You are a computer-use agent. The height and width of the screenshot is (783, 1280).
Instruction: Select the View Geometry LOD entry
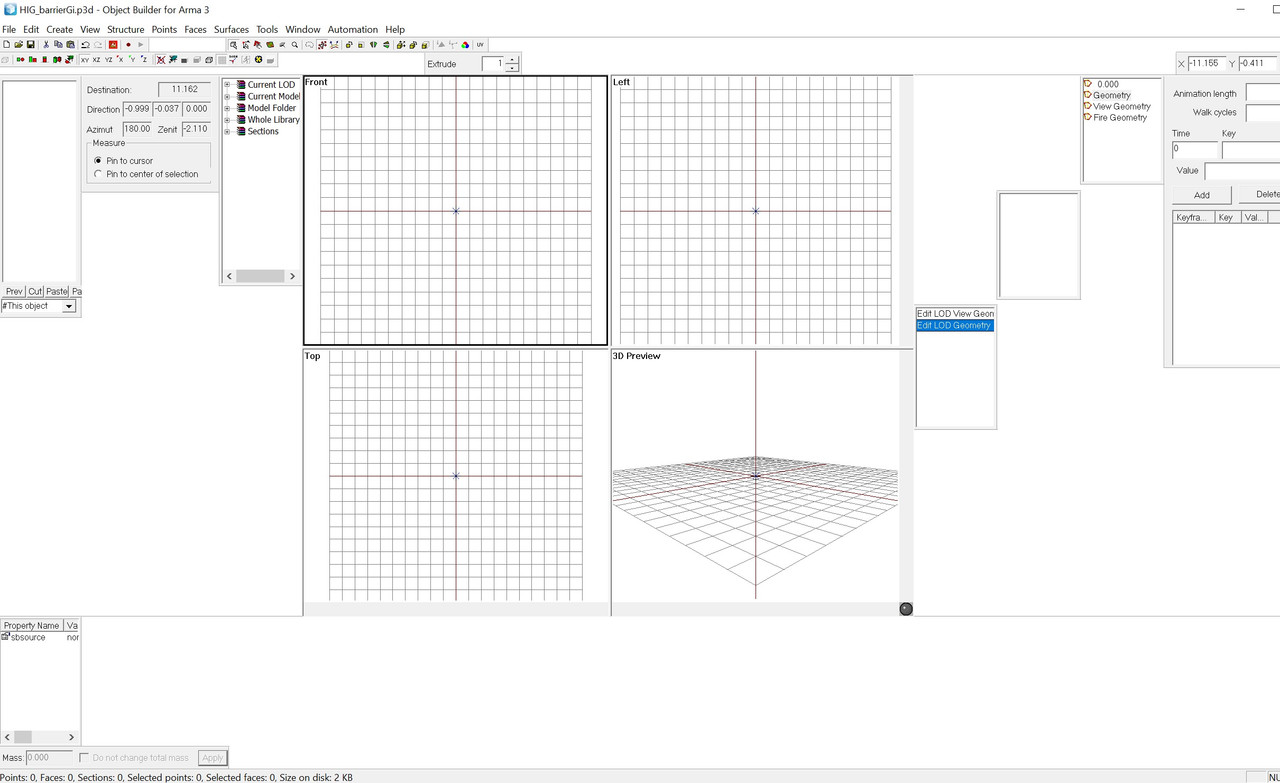tap(1121, 106)
